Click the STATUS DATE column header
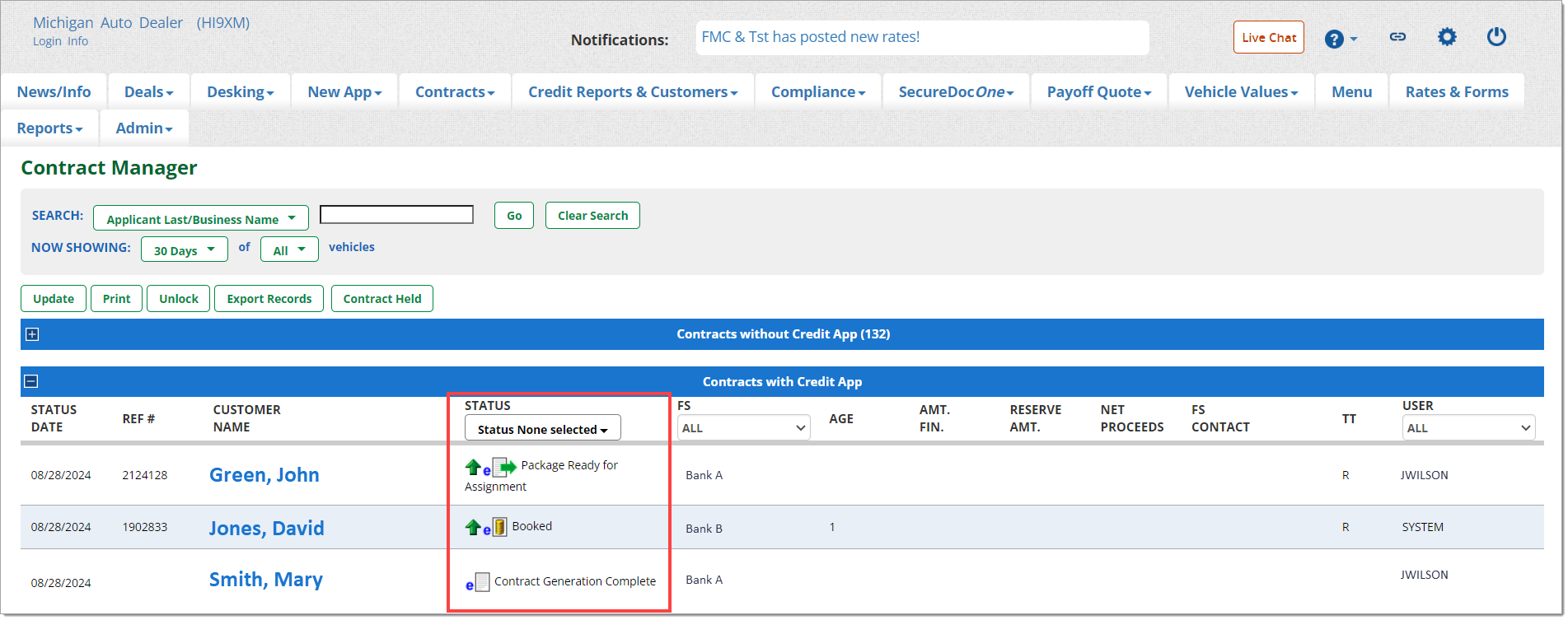Screen dimensions: 1568x620 click(54, 418)
